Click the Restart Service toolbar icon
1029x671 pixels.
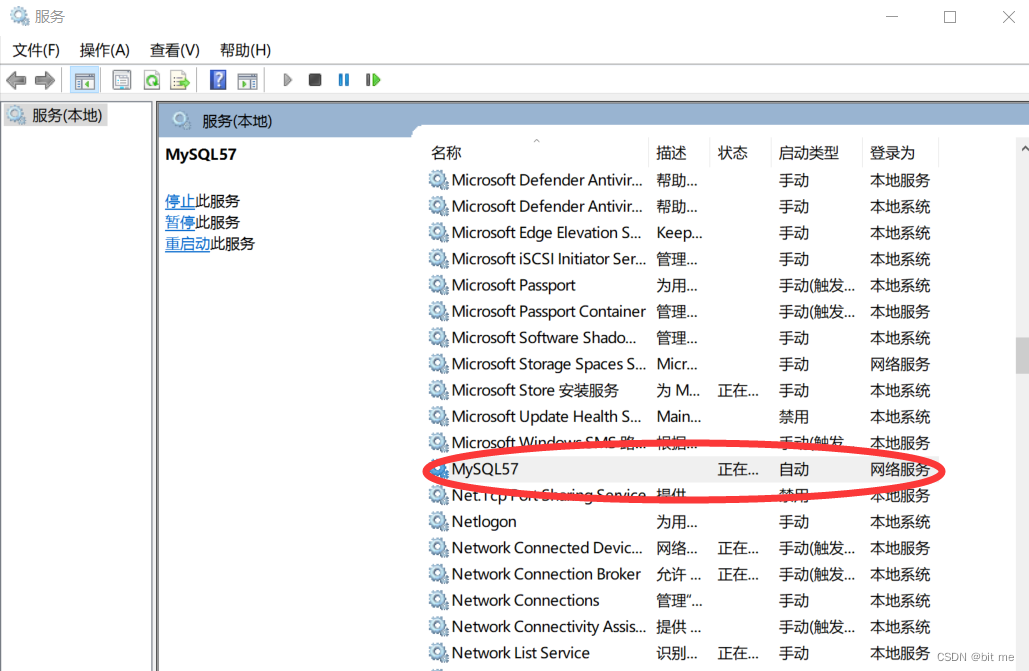point(373,80)
